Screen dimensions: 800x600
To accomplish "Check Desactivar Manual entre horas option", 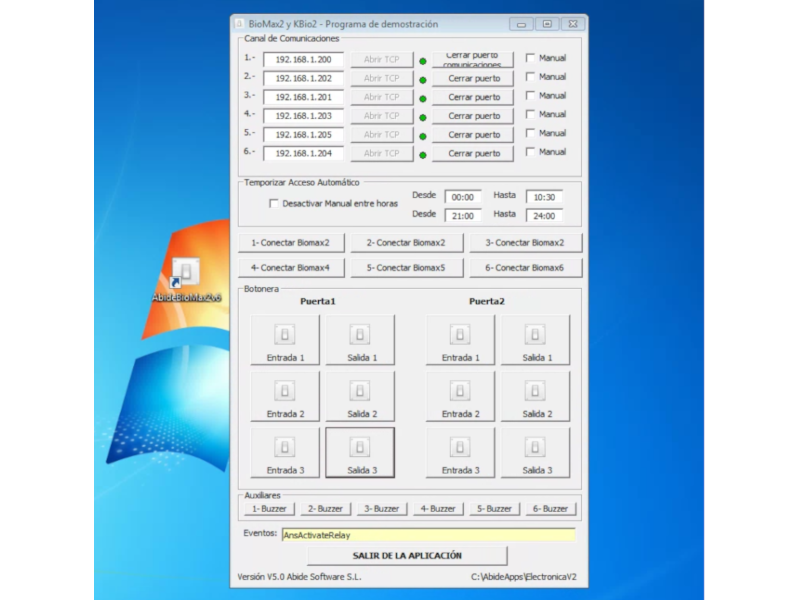I will (x=274, y=204).
